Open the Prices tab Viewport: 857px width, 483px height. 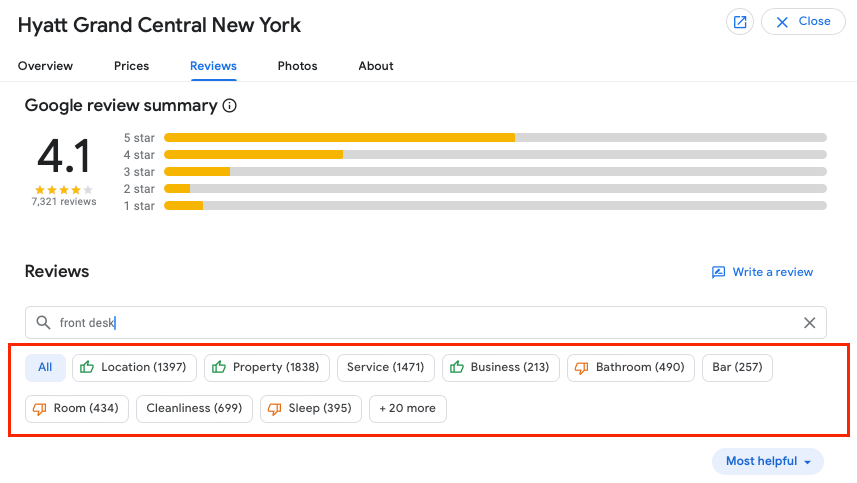coord(131,66)
